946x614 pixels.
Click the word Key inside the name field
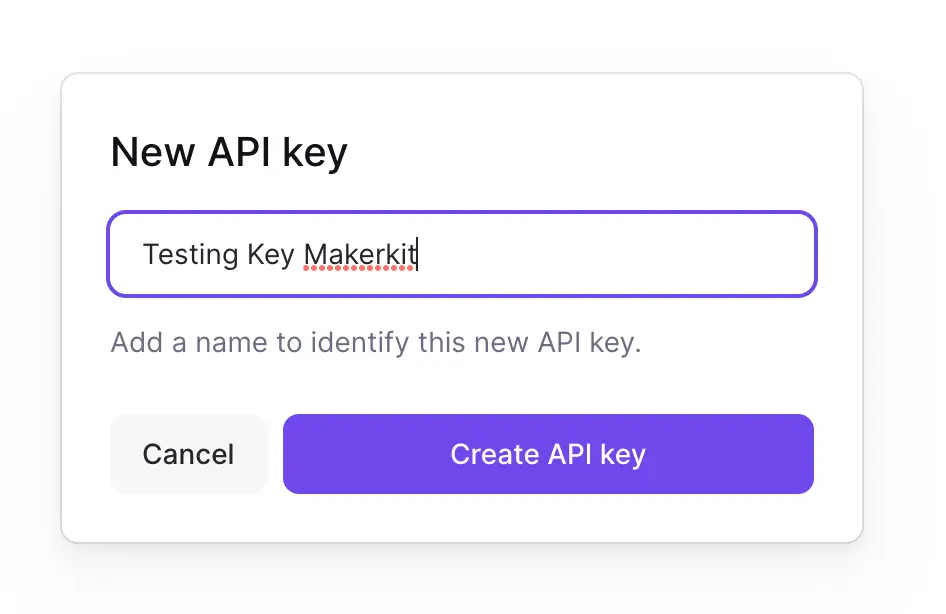point(271,254)
